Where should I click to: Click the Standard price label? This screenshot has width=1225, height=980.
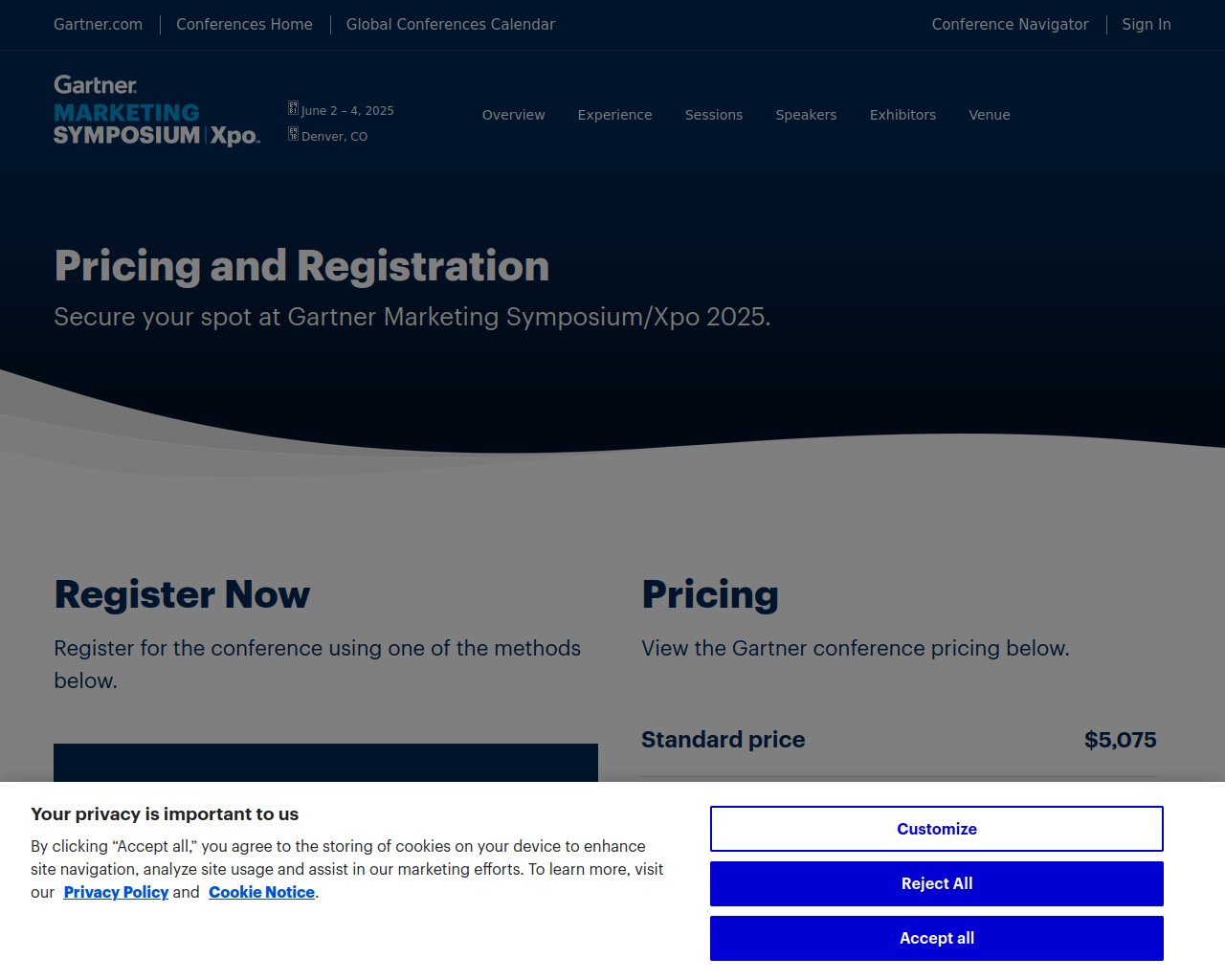pos(724,740)
